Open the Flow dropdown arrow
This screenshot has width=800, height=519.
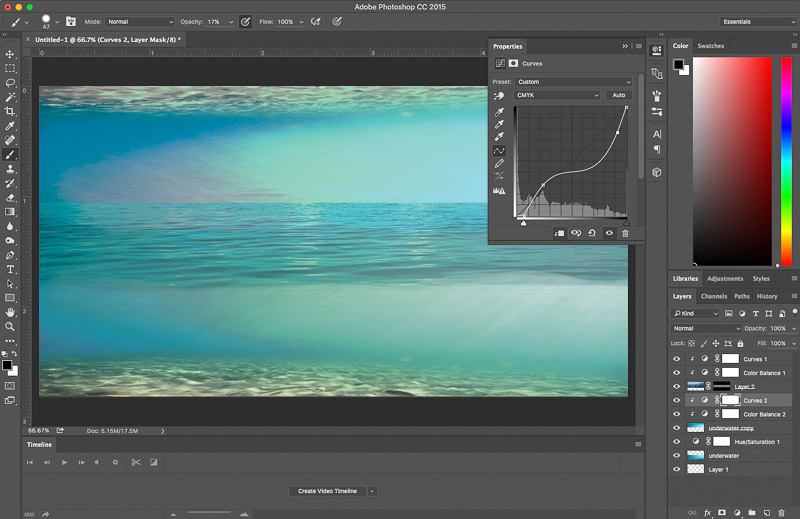302,22
